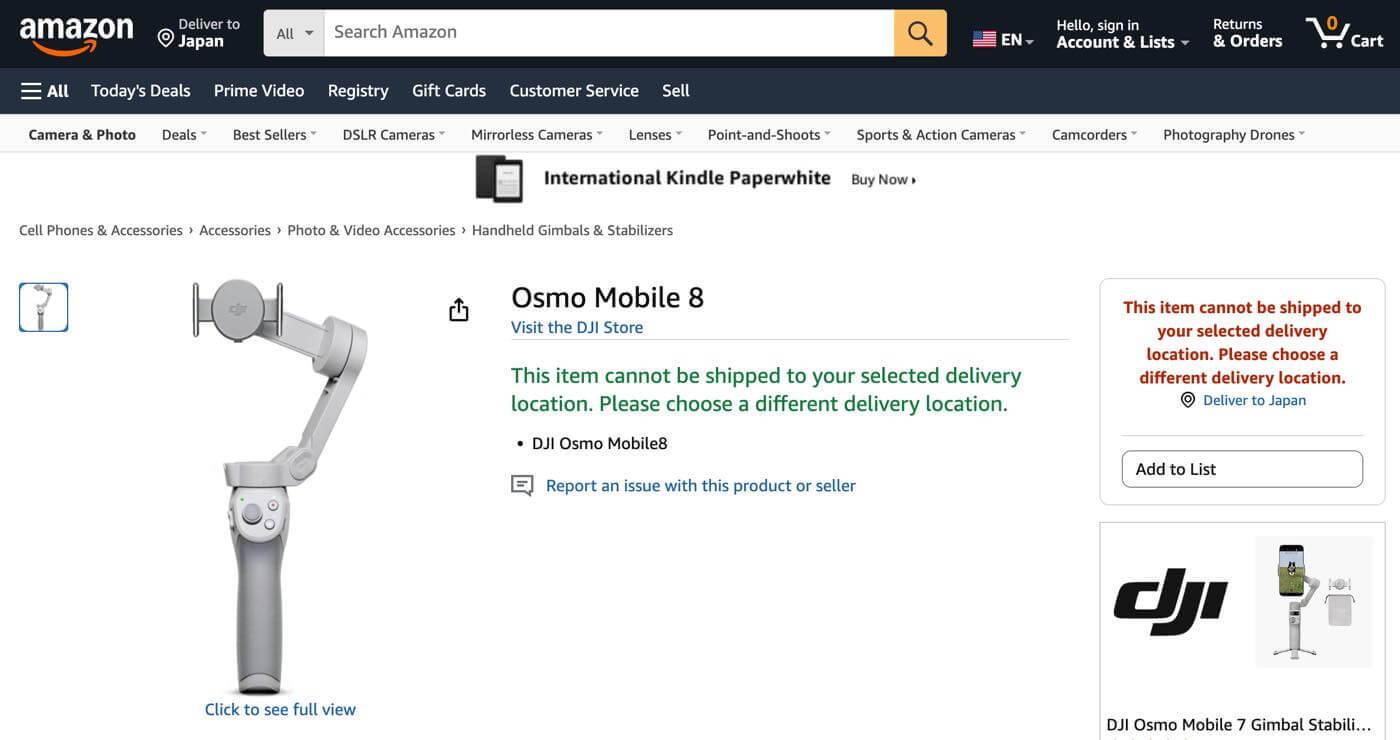Open the All hamburger menu
The height and width of the screenshot is (740, 1400).
(45, 91)
